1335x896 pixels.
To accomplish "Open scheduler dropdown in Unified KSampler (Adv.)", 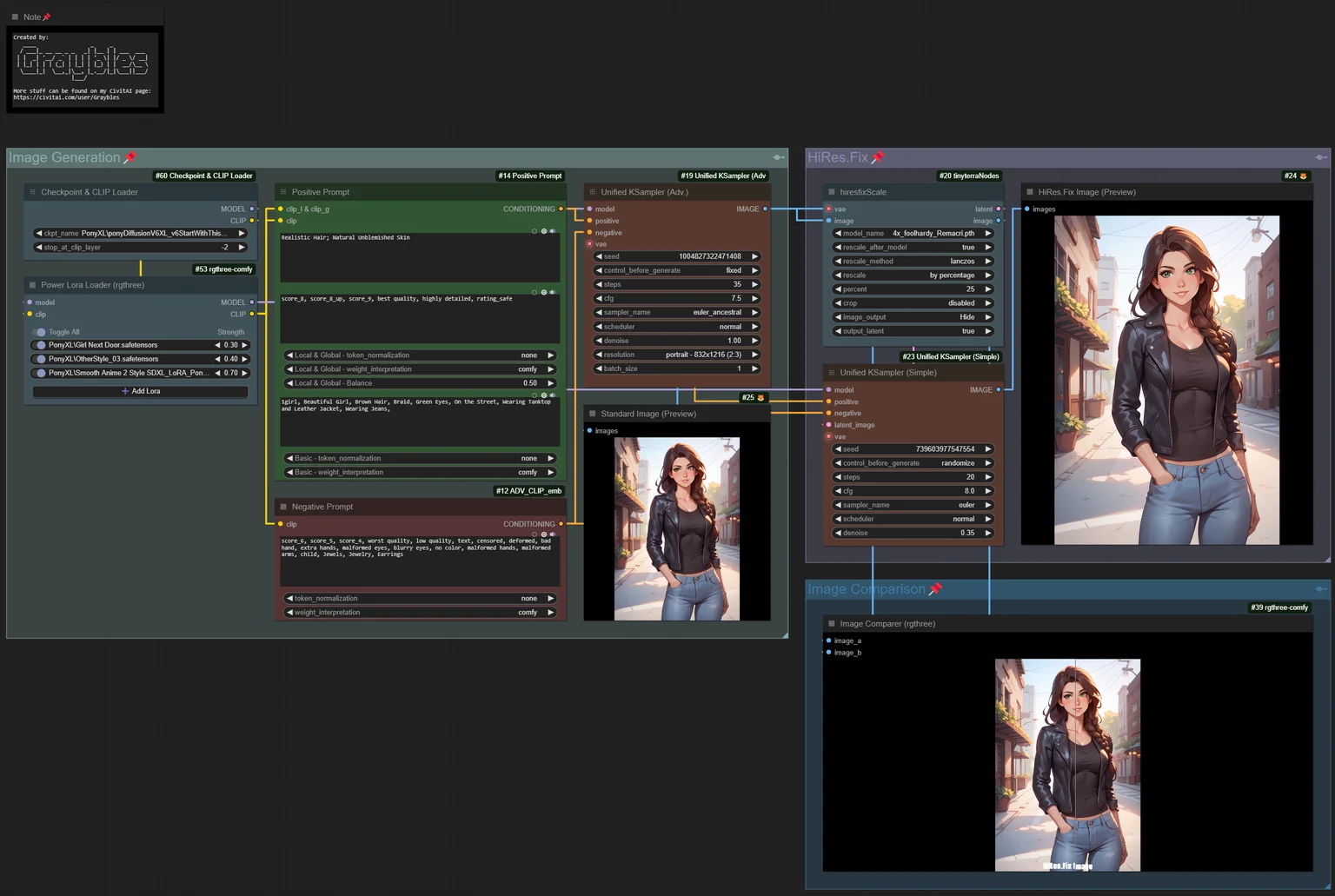I will (677, 327).
